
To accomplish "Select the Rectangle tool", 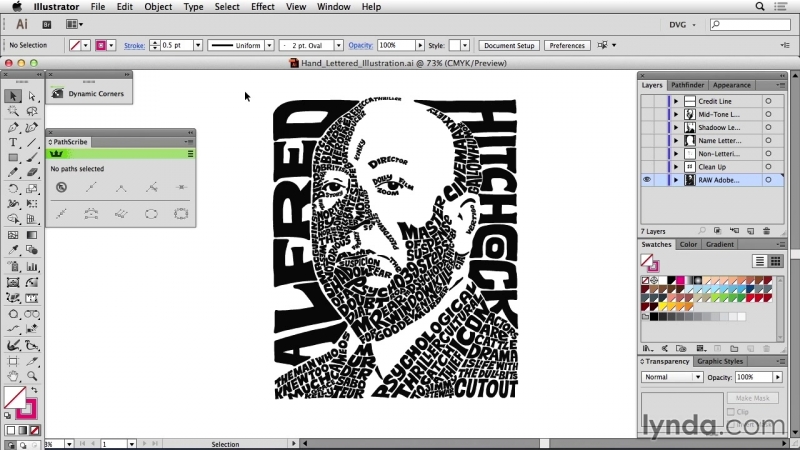I will coord(13,158).
